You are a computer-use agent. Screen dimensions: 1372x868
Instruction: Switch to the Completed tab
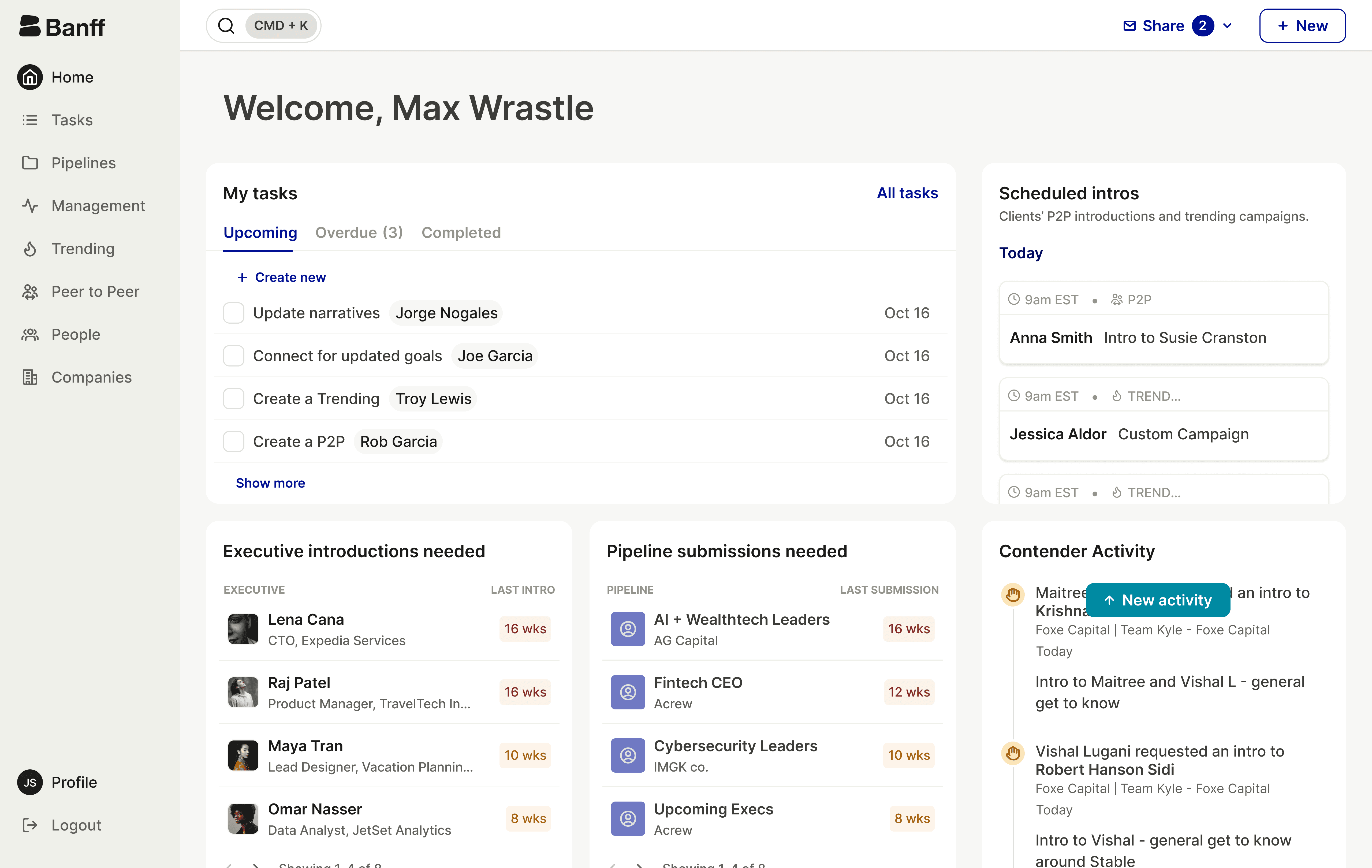[461, 232]
